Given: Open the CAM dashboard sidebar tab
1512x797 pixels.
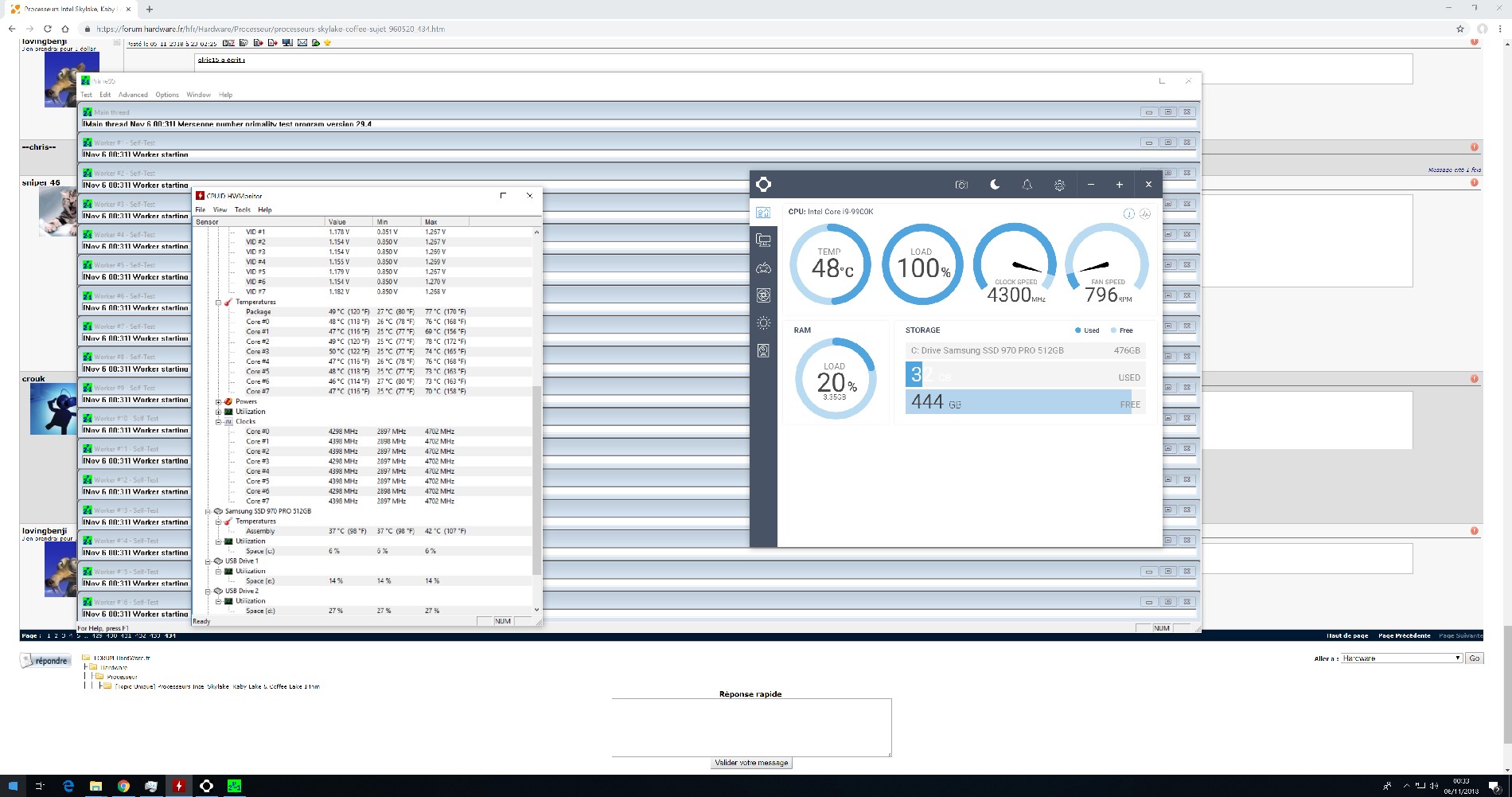Looking at the screenshot, I should coord(763,213).
